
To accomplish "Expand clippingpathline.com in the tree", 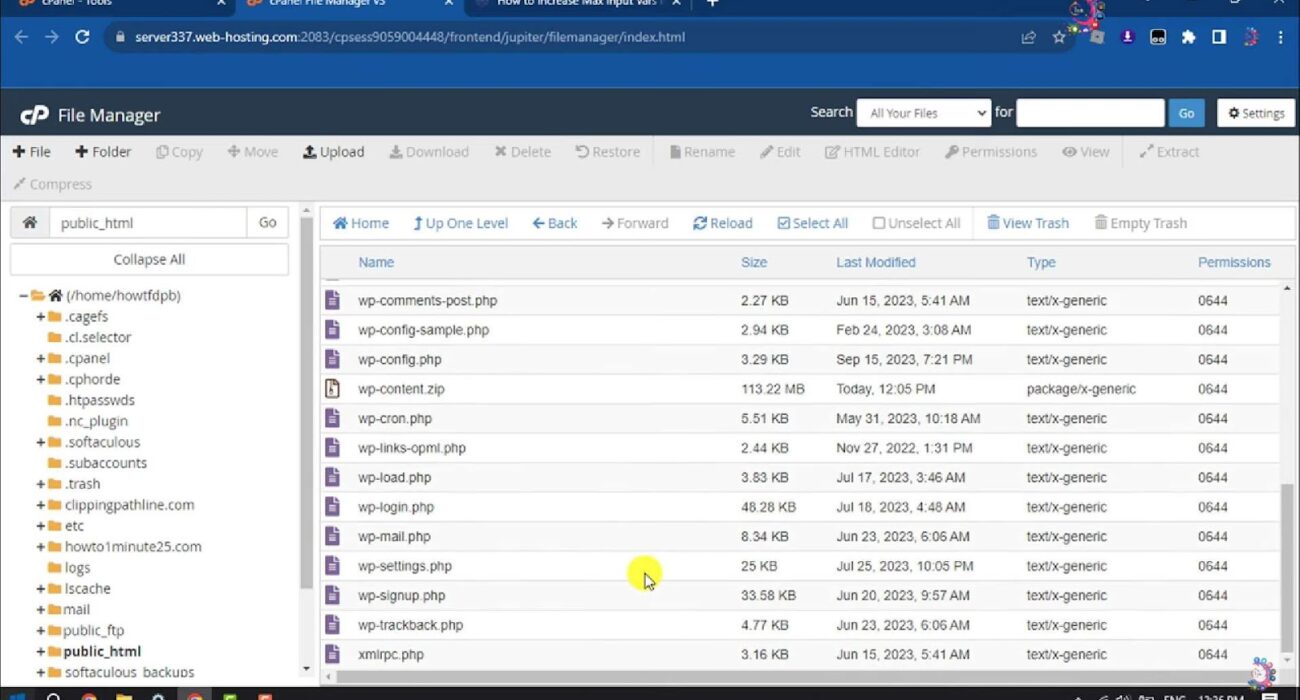I will click(41, 505).
